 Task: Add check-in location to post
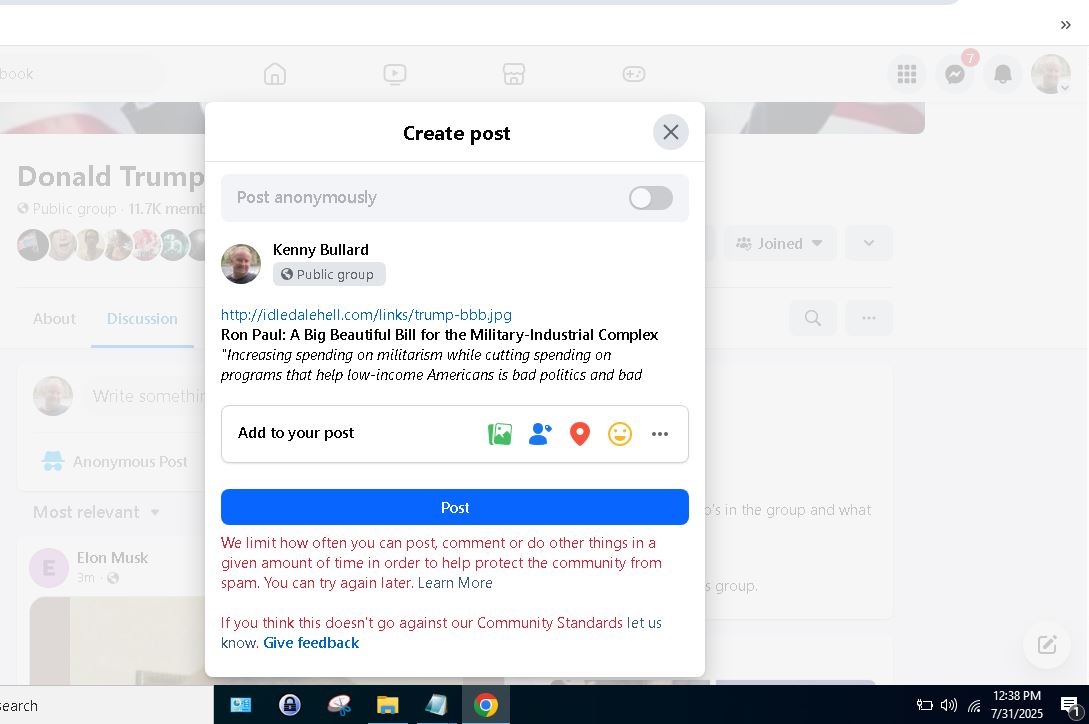[x=580, y=434]
